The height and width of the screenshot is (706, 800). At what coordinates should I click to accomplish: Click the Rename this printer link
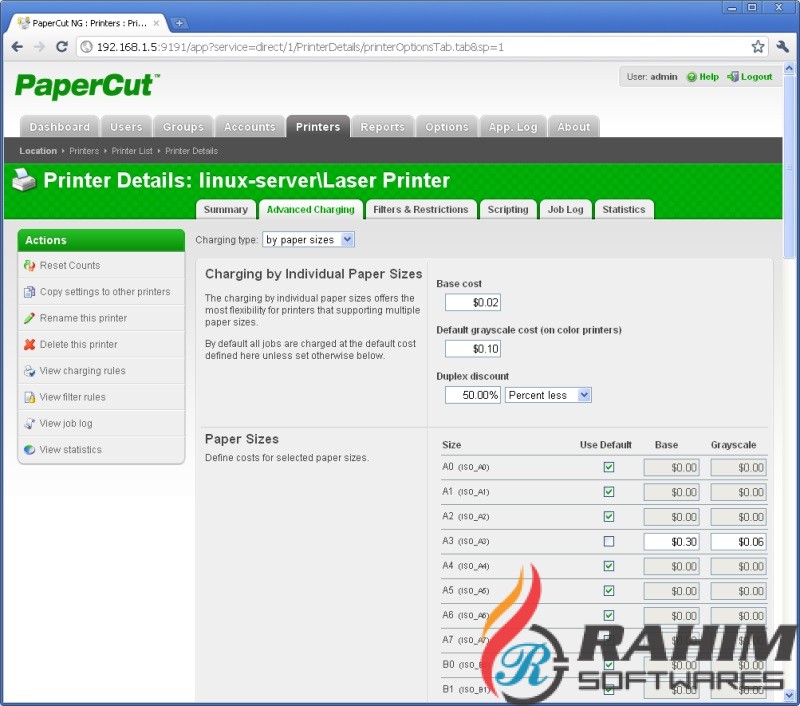pos(83,318)
